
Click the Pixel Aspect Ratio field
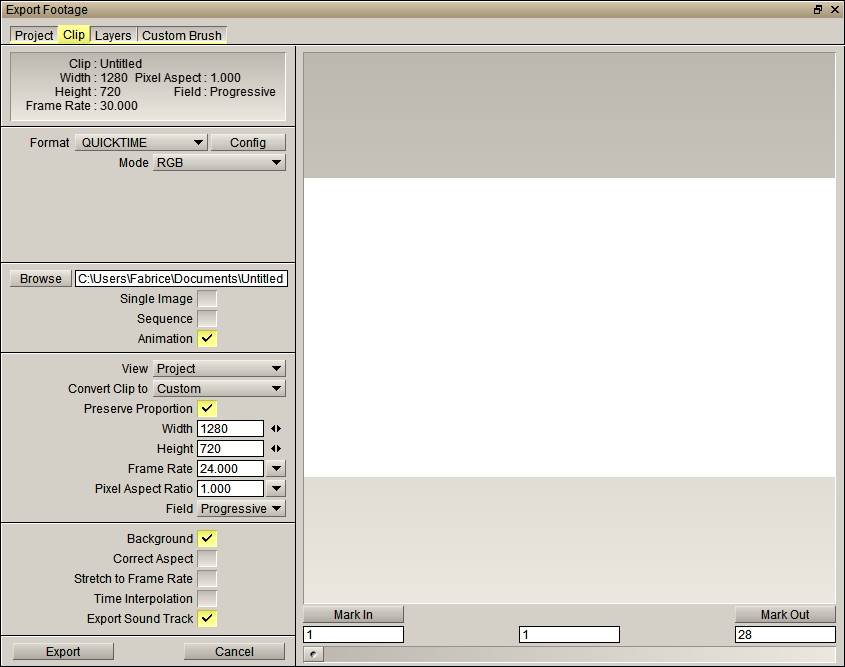231,489
